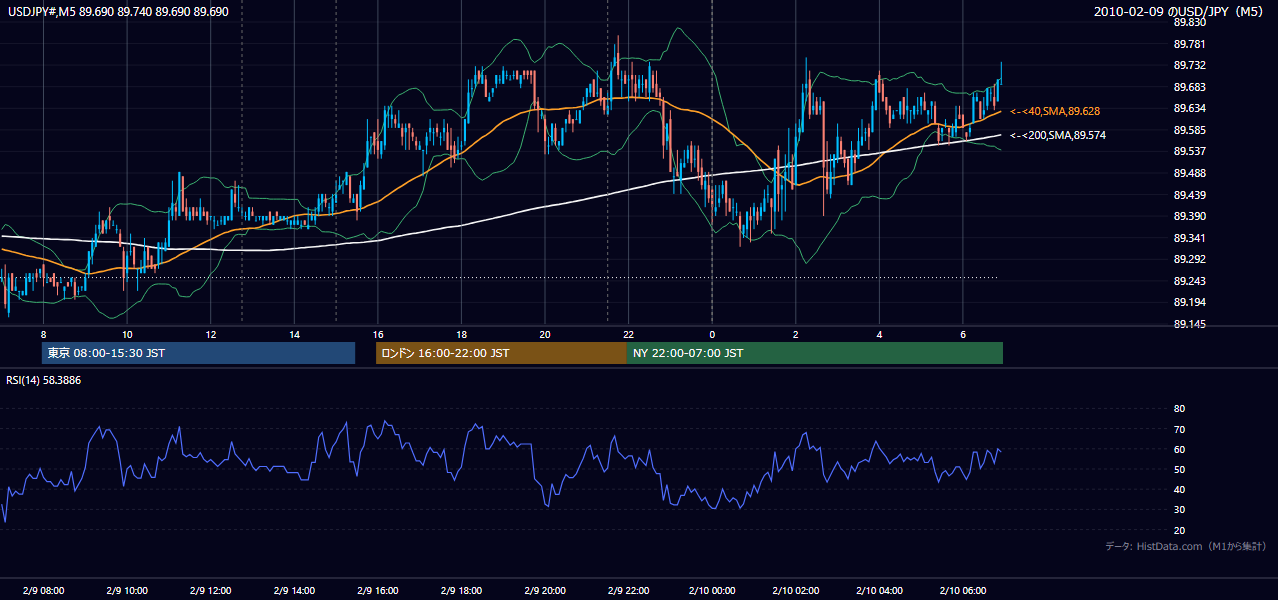This screenshot has width=1278, height=600.
Task: Click time axis label 2/9 08:00
Action: [x=43, y=591]
